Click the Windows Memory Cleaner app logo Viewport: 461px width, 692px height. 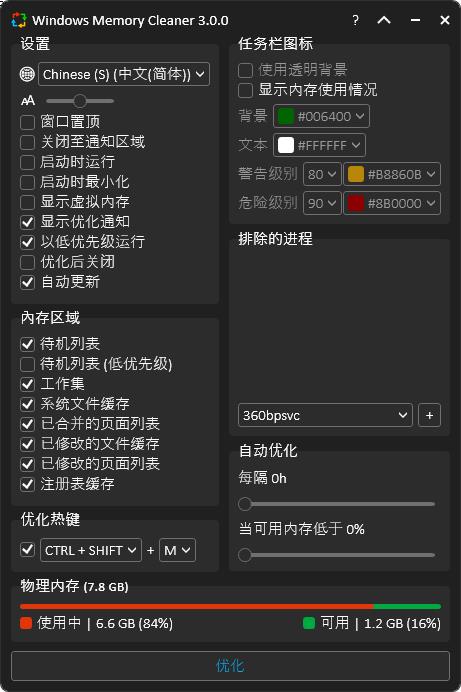click(19, 20)
